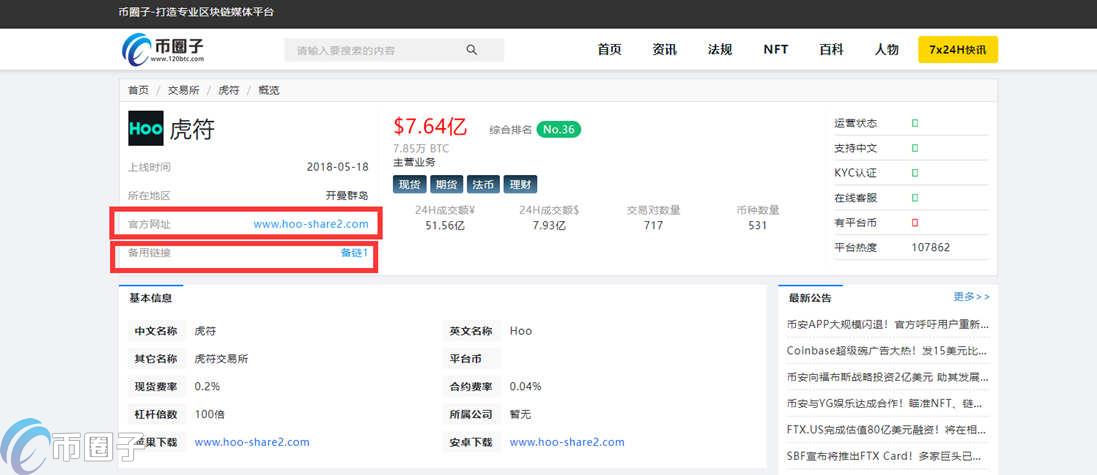Click the 7.93亿 24H dollar volume
1097x475 pixels.
tap(549, 225)
